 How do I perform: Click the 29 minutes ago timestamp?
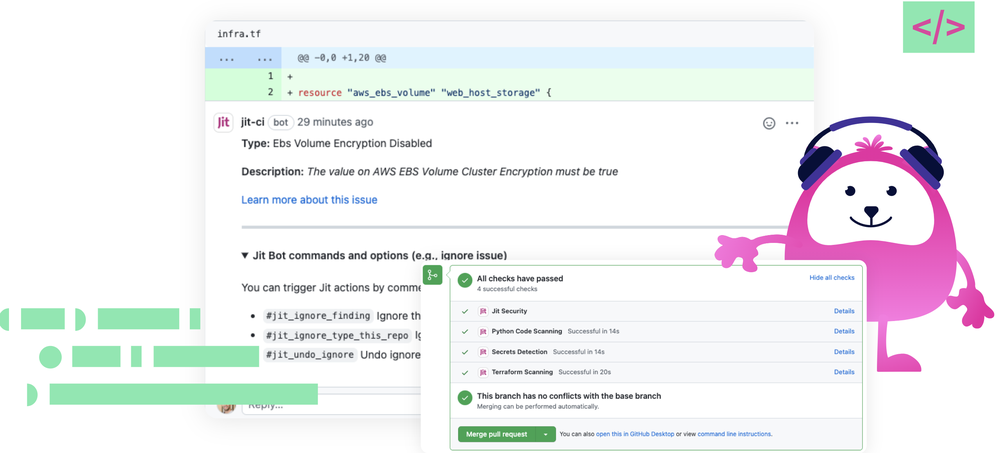pyautogui.click(x=335, y=122)
